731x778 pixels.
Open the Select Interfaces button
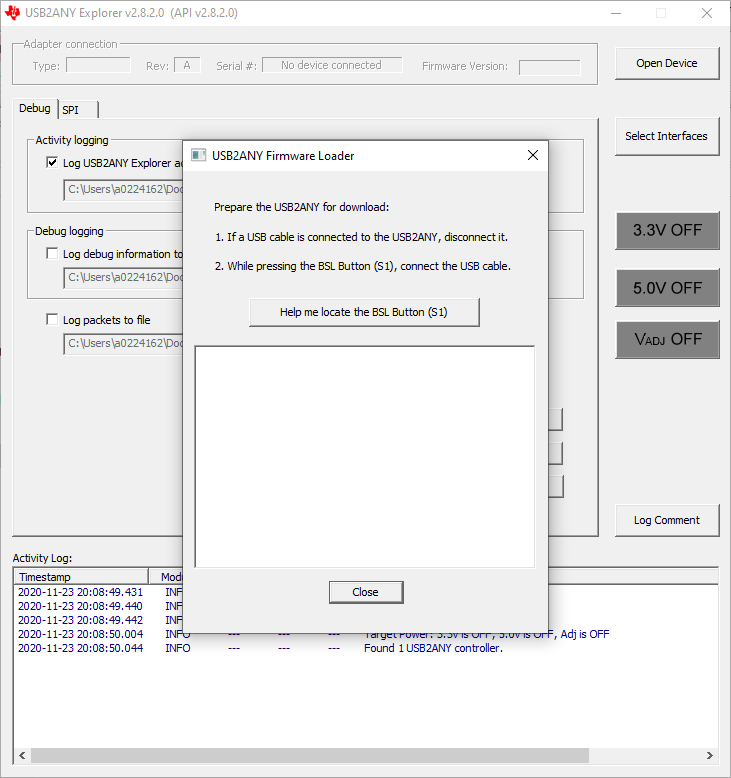666,136
